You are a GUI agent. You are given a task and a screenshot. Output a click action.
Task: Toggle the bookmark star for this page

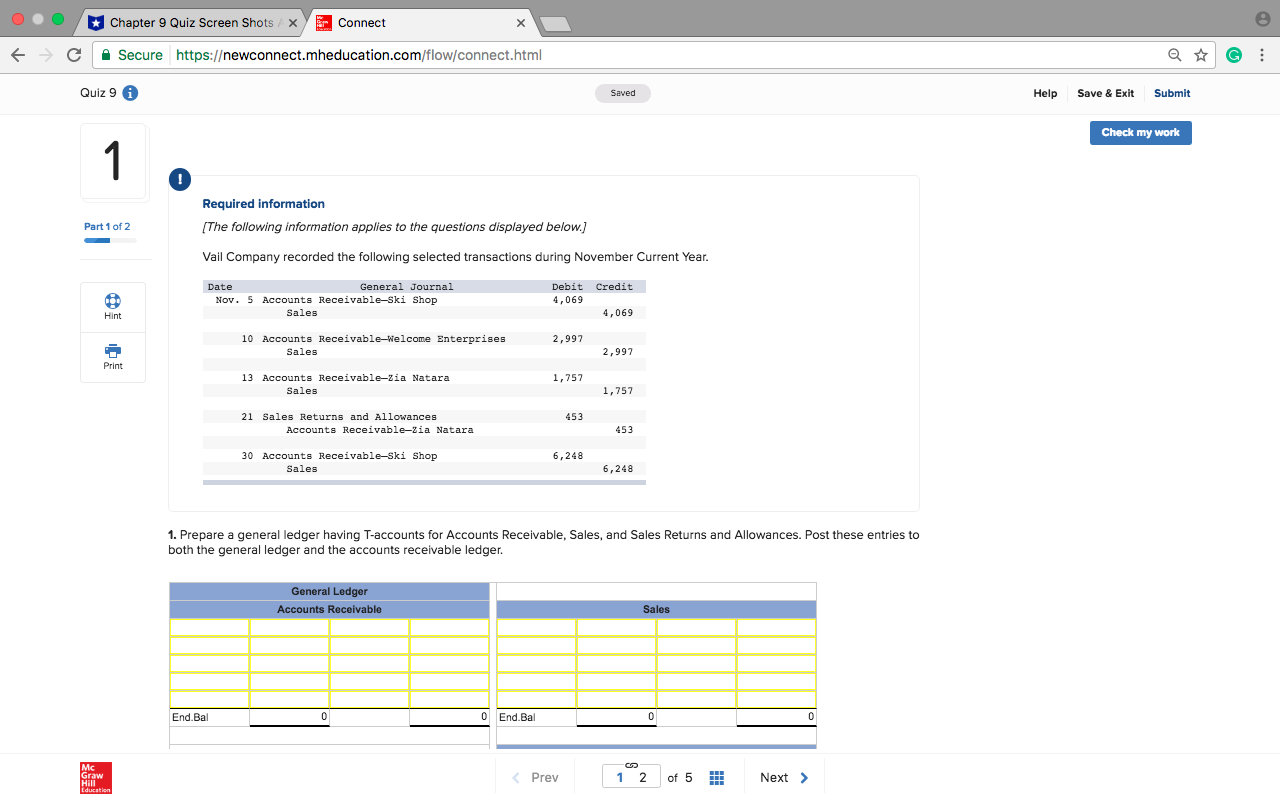(1201, 55)
